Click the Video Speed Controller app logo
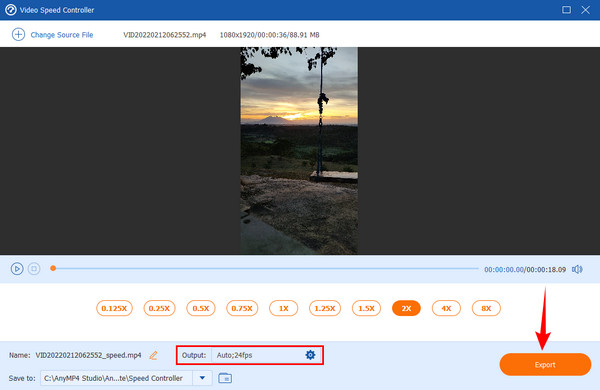 coord(11,10)
